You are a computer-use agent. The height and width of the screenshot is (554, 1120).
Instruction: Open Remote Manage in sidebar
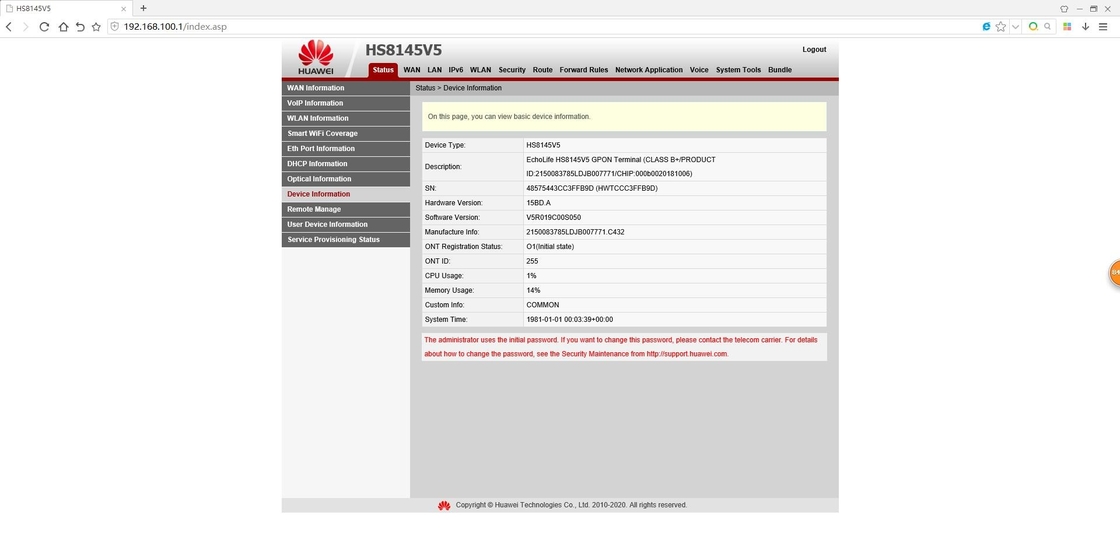(346, 209)
